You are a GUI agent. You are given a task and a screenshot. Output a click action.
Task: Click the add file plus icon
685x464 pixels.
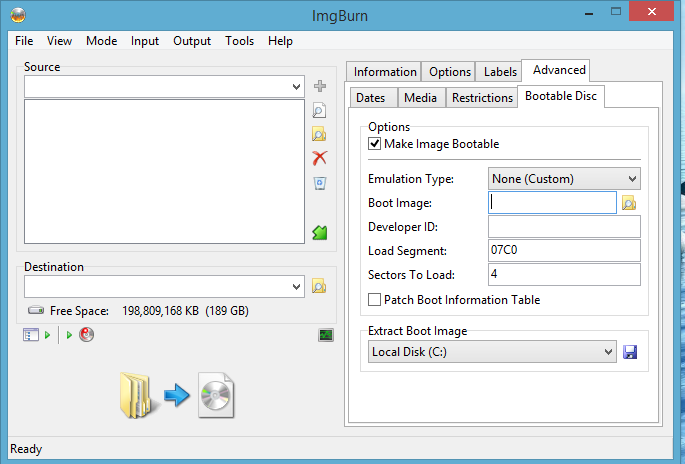click(x=320, y=86)
